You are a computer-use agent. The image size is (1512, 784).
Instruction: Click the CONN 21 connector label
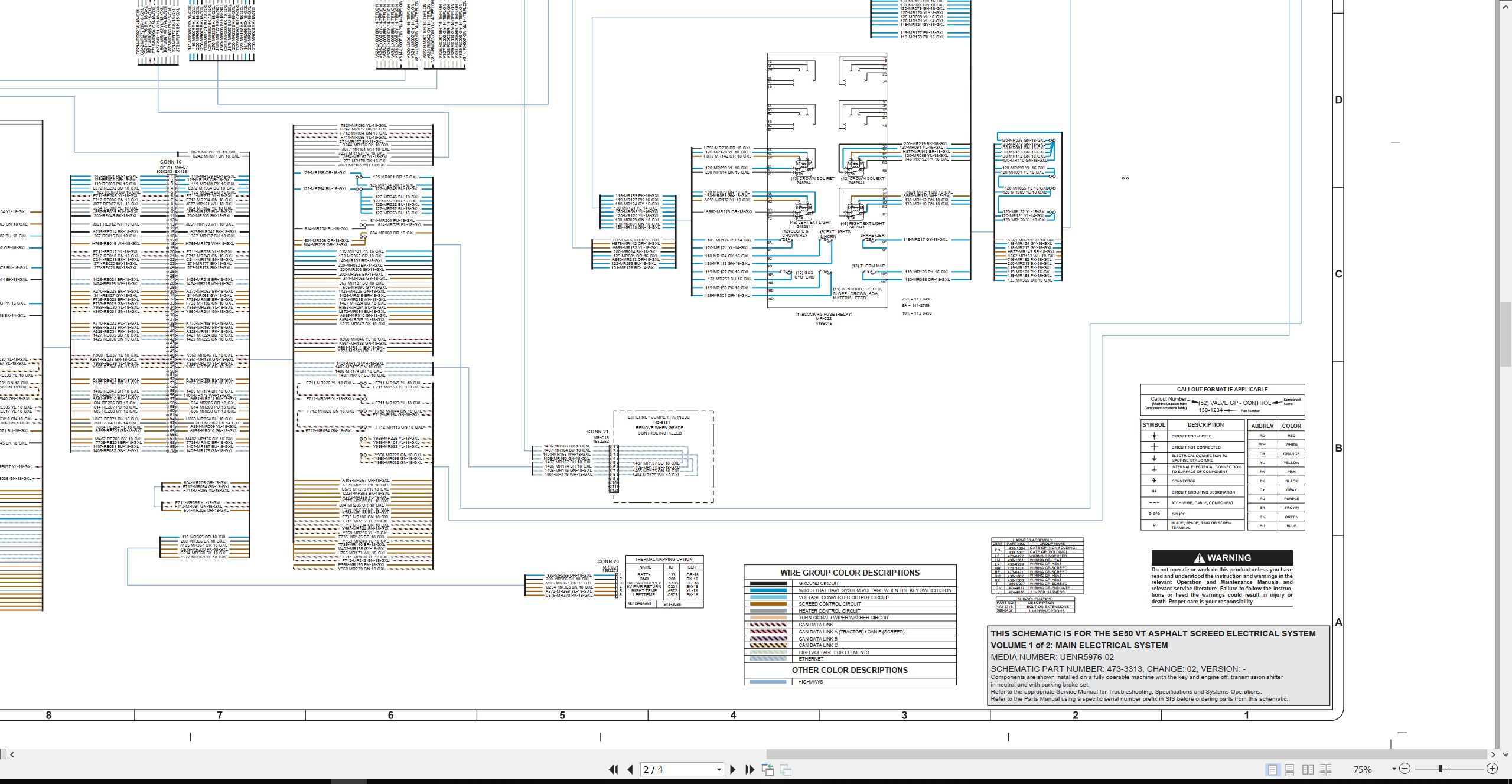598,432
